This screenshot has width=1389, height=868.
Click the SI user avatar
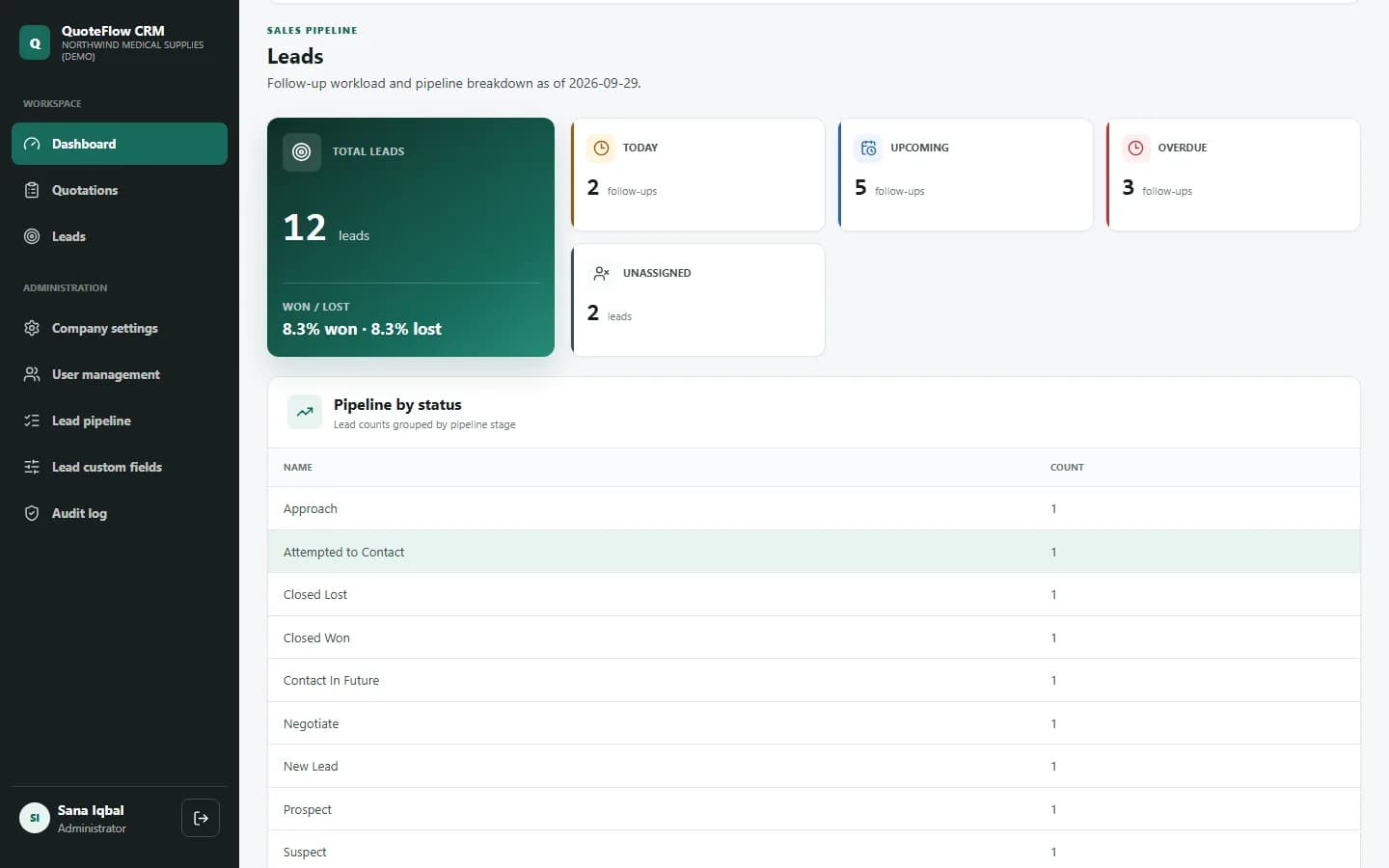tap(35, 818)
